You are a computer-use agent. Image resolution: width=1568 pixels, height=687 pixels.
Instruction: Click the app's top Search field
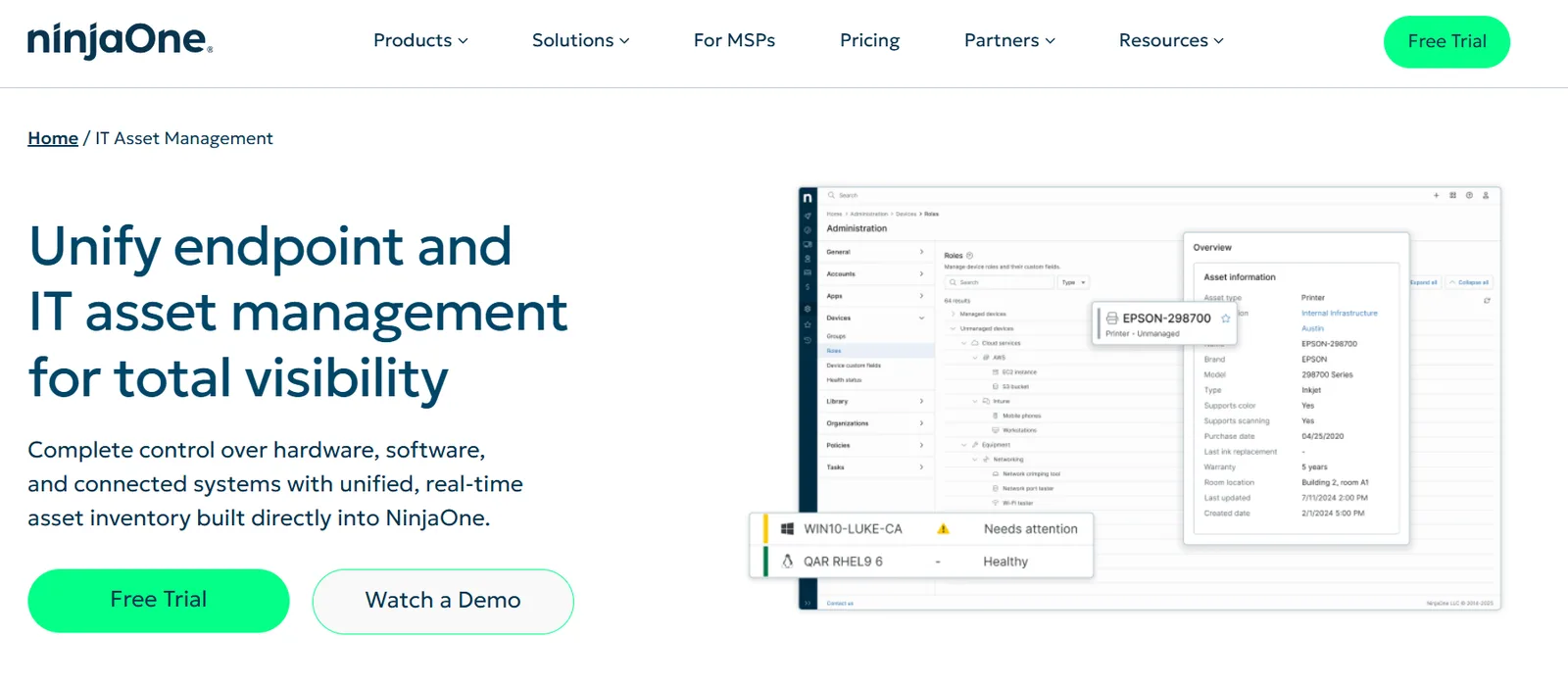click(x=849, y=195)
